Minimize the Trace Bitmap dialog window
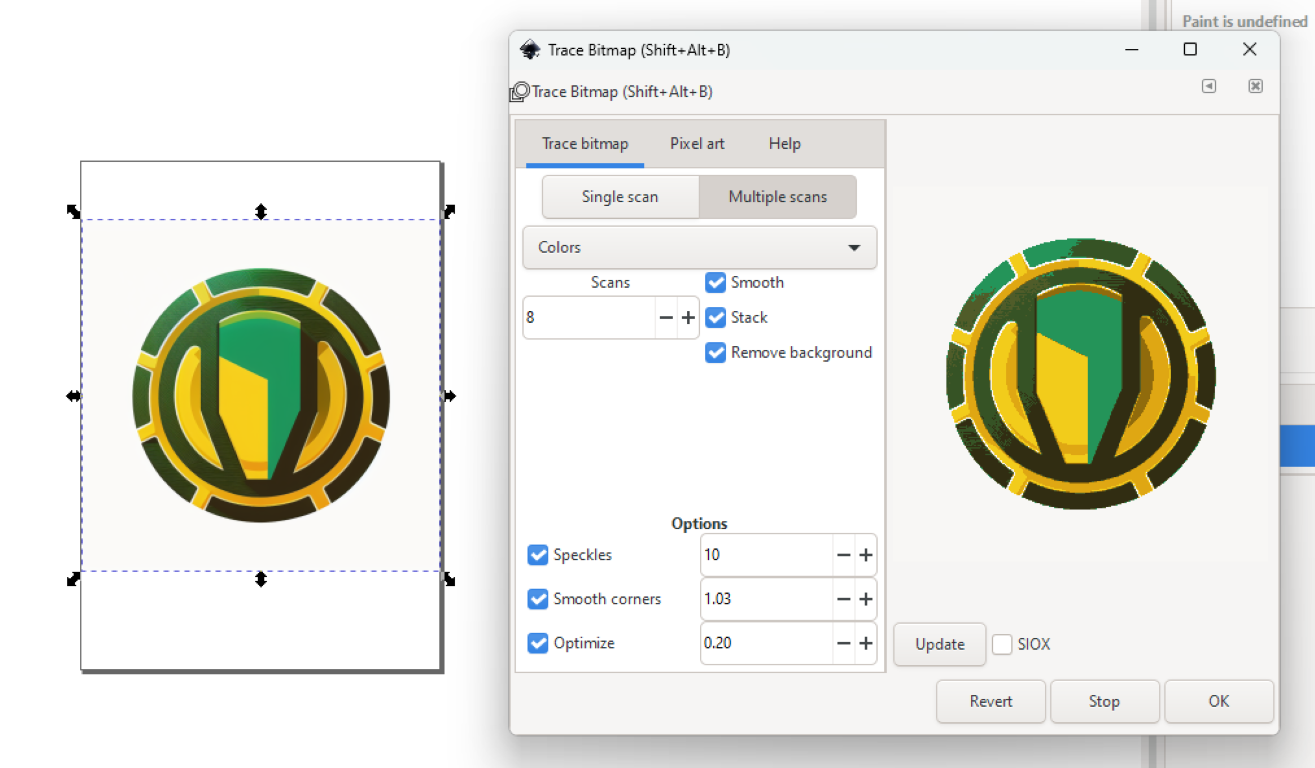This screenshot has height=768, width=1315. (x=1131, y=49)
